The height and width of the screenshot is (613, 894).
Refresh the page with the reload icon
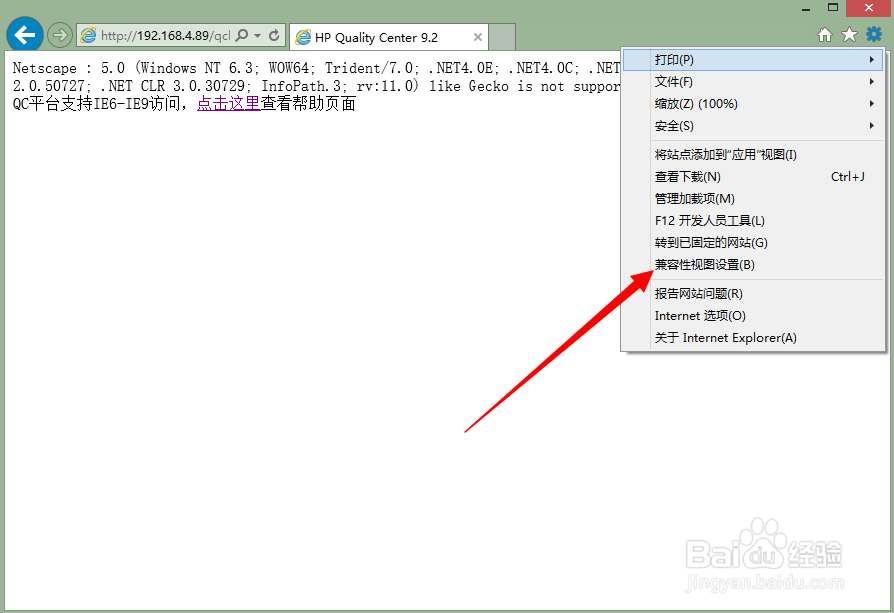coord(274,35)
